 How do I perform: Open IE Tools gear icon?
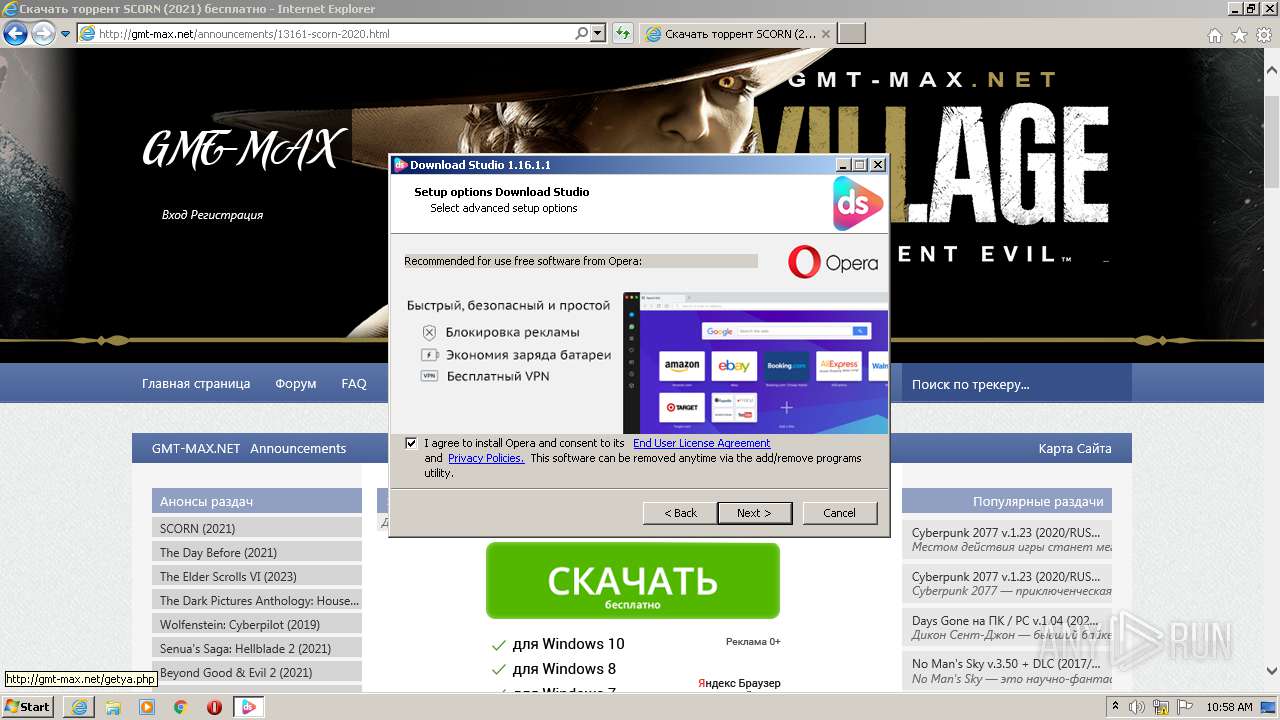pyautogui.click(x=1263, y=35)
